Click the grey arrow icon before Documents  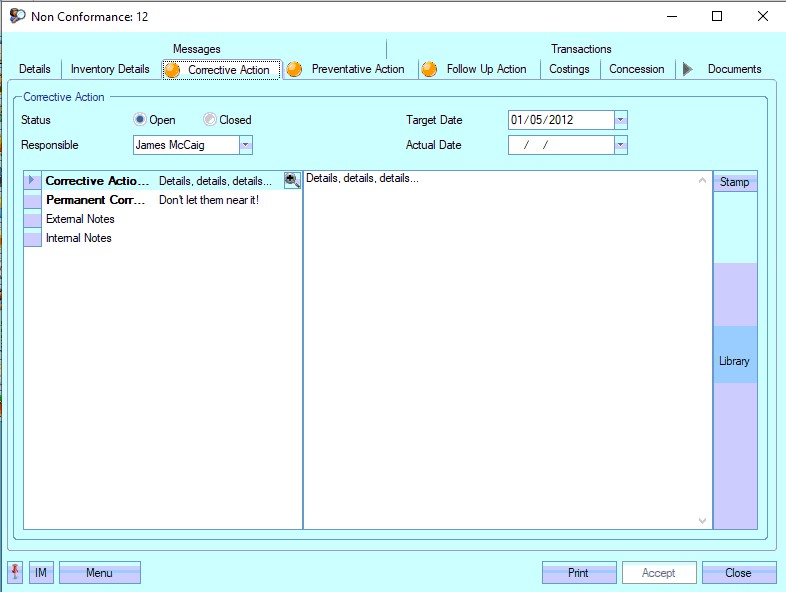pos(687,70)
